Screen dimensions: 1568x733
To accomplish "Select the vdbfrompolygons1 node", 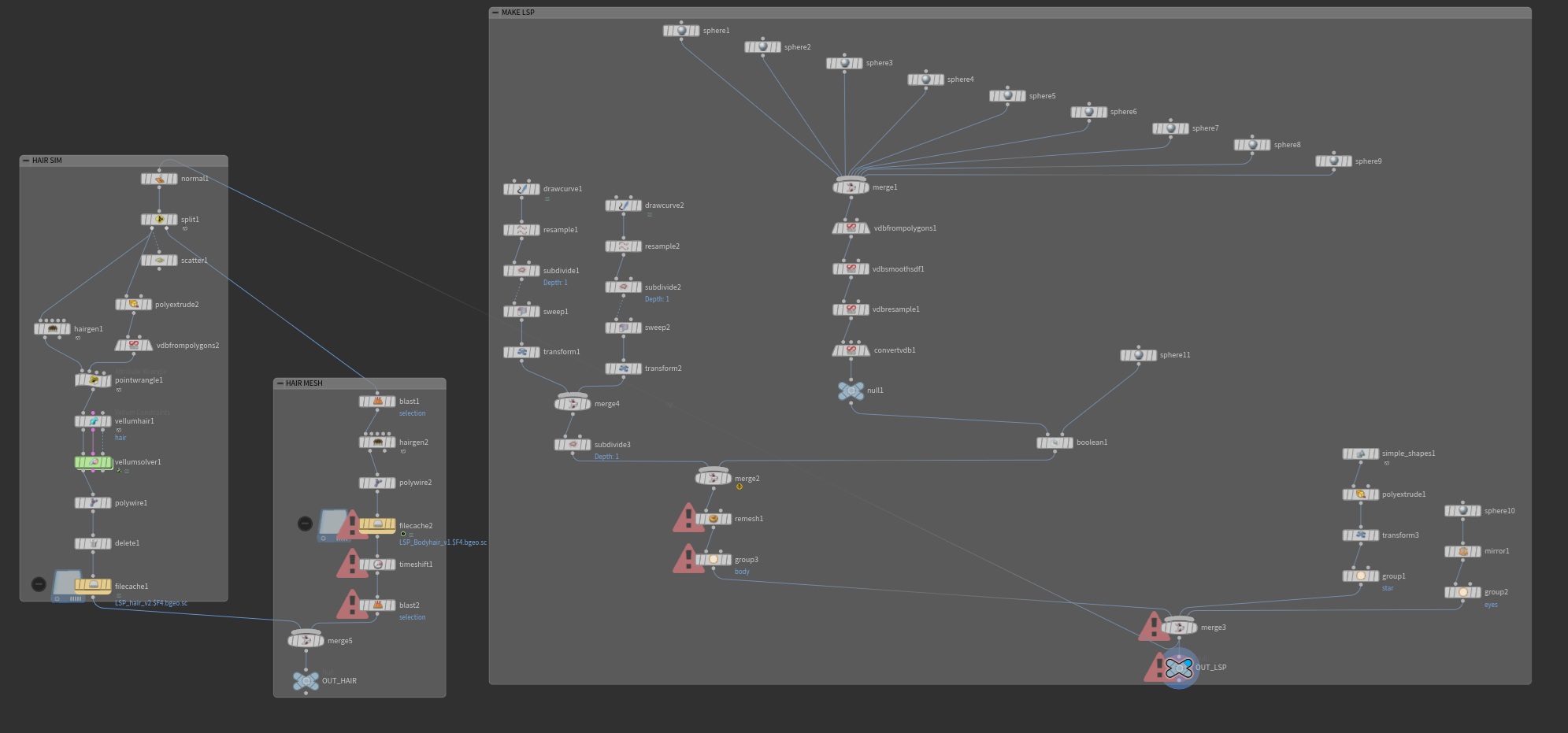I will coord(851,228).
